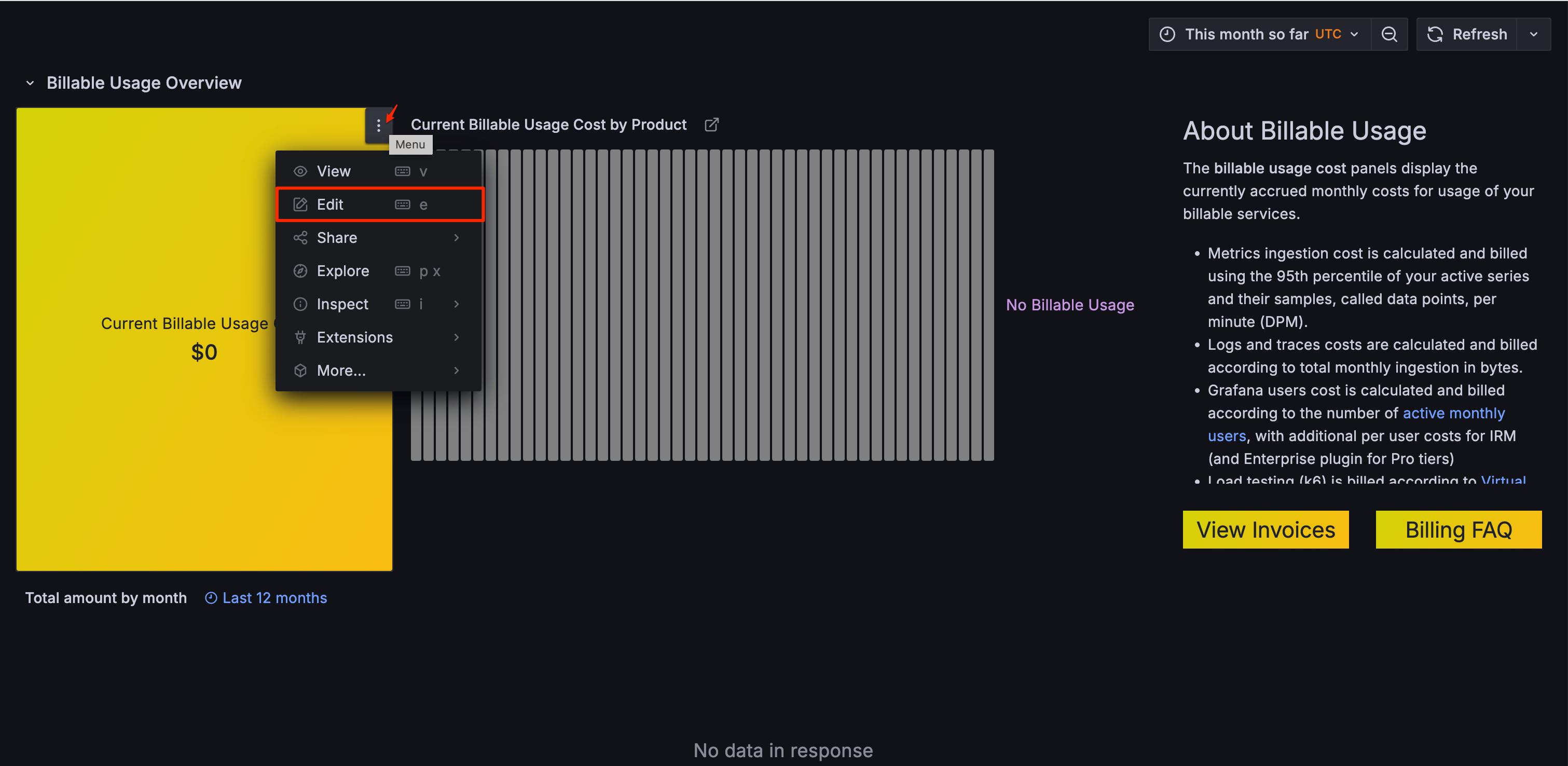Click the View Invoices button
Screen dimensions: 1568x766
[x=1266, y=529]
